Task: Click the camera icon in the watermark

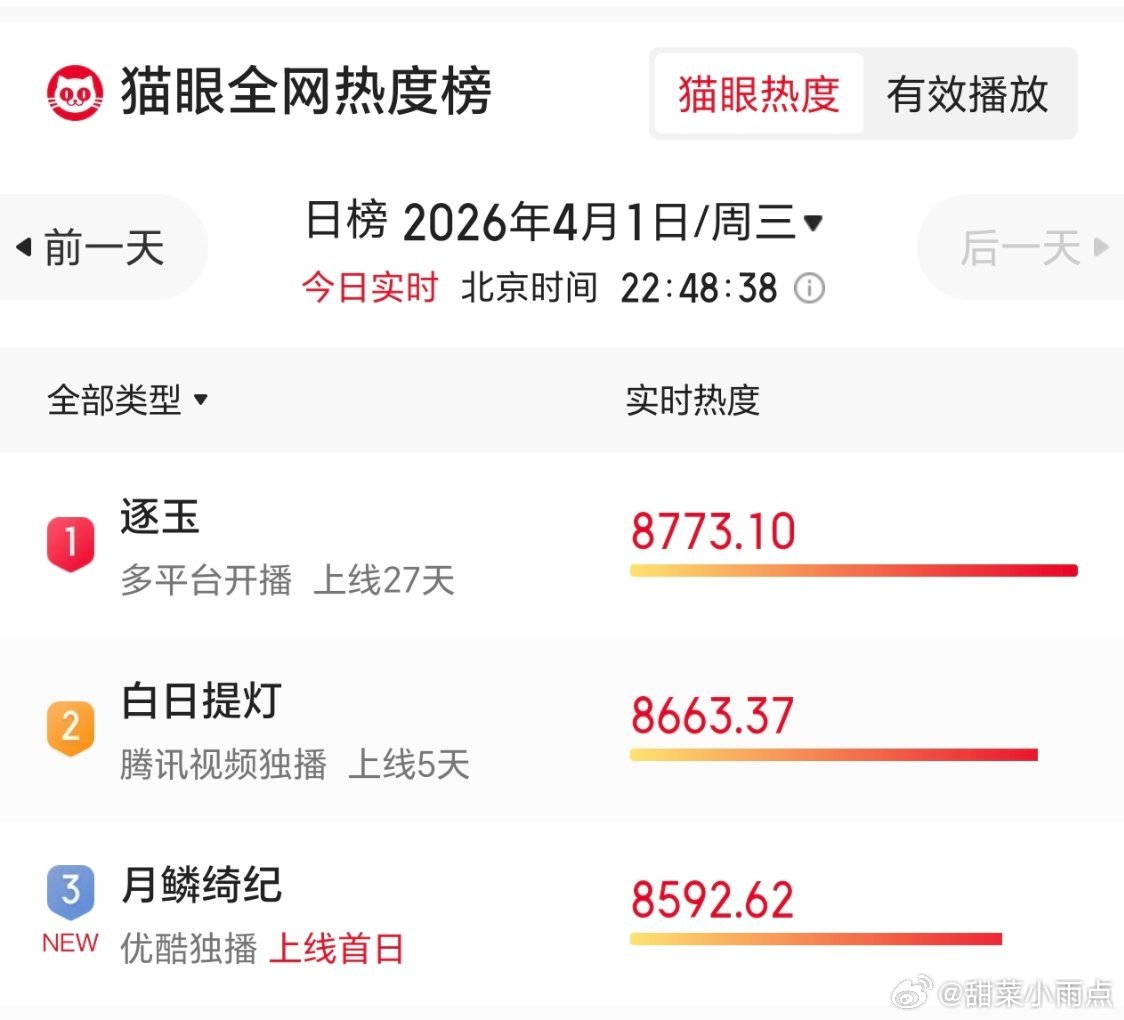Action: point(910,994)
